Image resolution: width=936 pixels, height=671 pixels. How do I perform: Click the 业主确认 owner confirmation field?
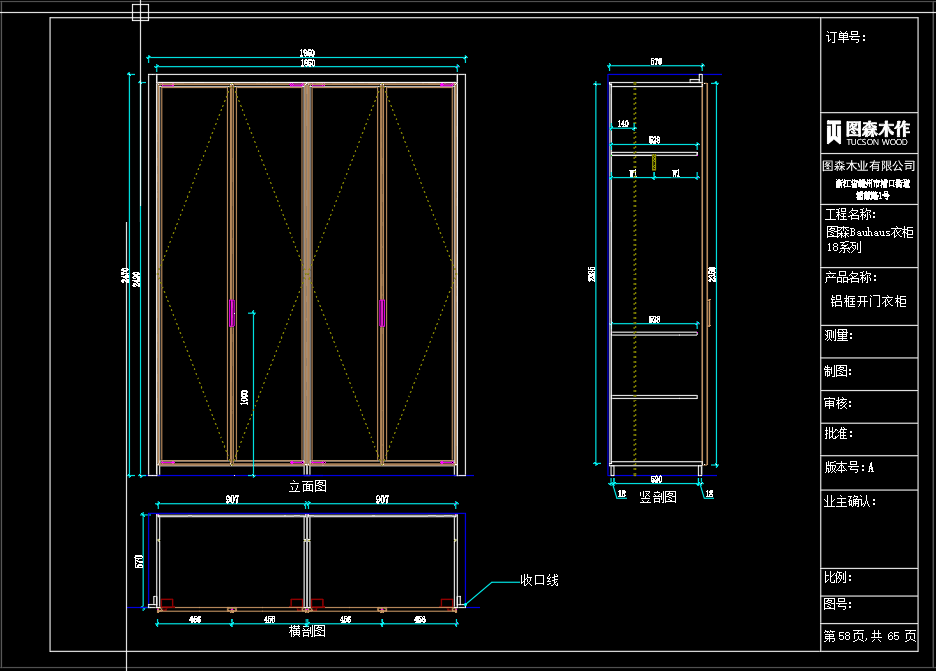[x=849, y=502]
